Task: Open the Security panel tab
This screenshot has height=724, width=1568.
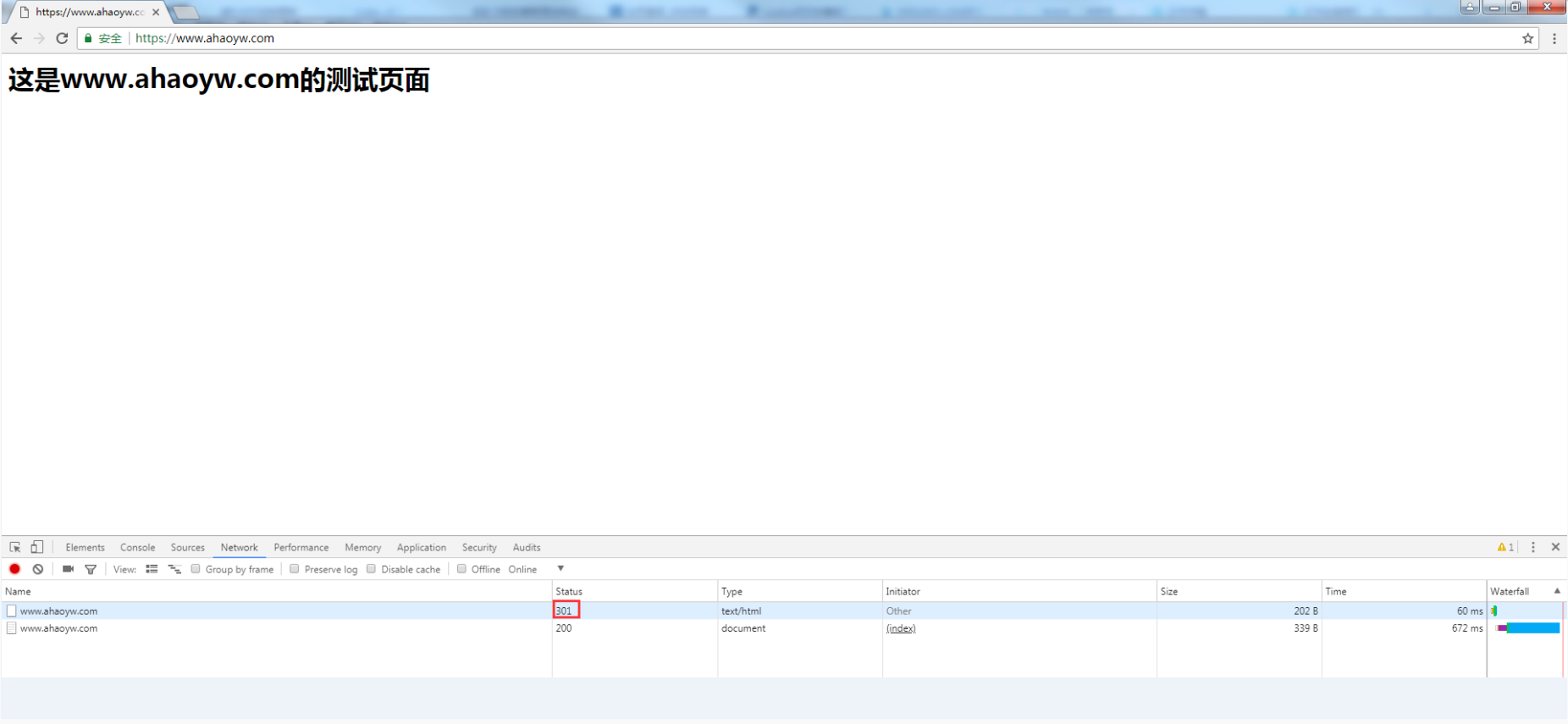Action: pyautogui.click(x=479, y=548)
